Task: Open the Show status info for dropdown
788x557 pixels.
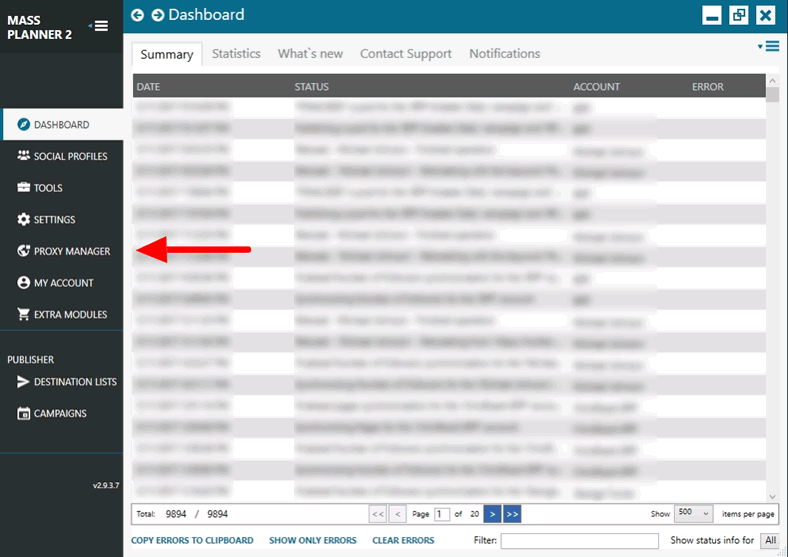Action: [770, 540]
